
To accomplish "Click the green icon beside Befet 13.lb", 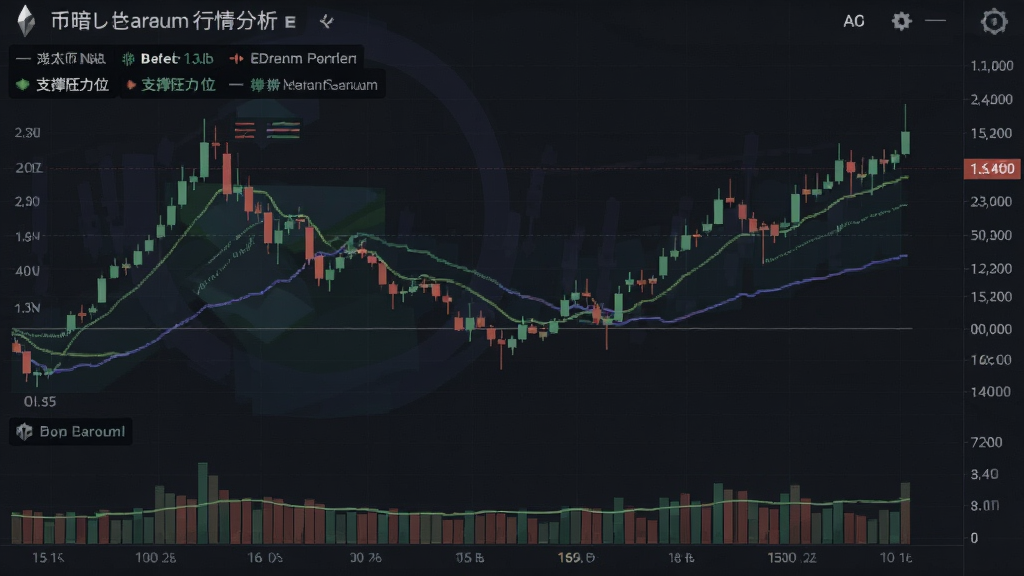I will pyautogui.click(x=128, y=59).
